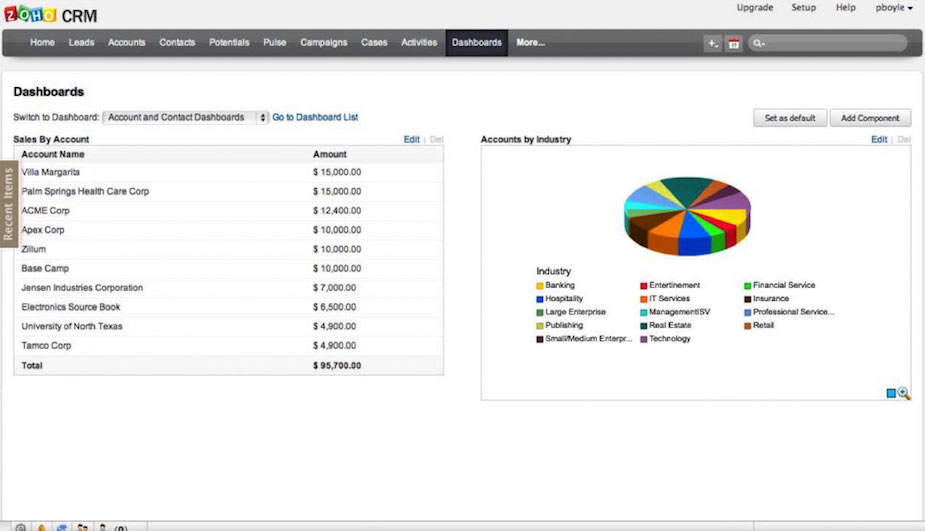The image size is (925, 531).
Task: Click the Base Camp account name
Action: coord(45,268)
